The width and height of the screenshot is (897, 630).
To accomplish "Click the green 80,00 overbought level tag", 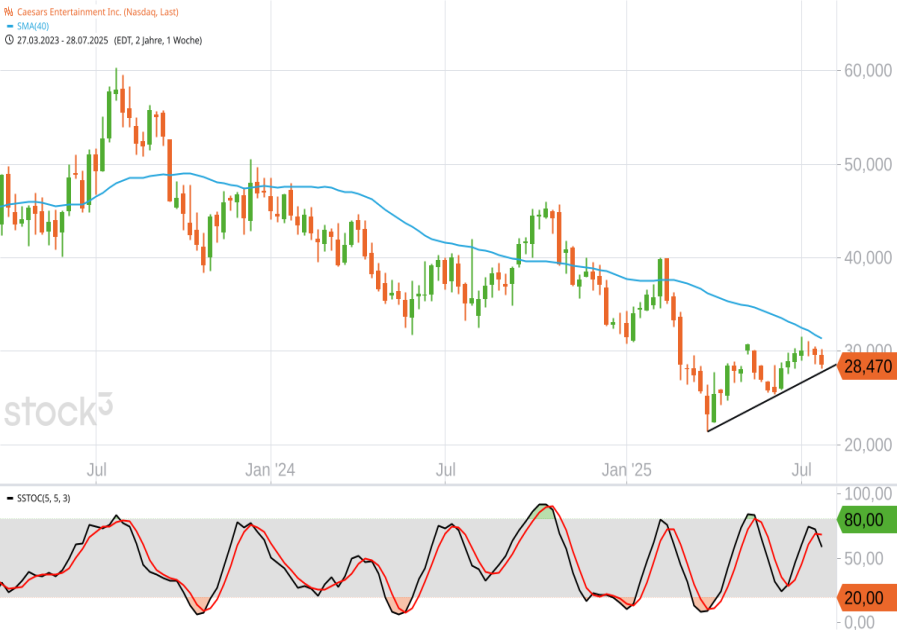I will point(867,520).
